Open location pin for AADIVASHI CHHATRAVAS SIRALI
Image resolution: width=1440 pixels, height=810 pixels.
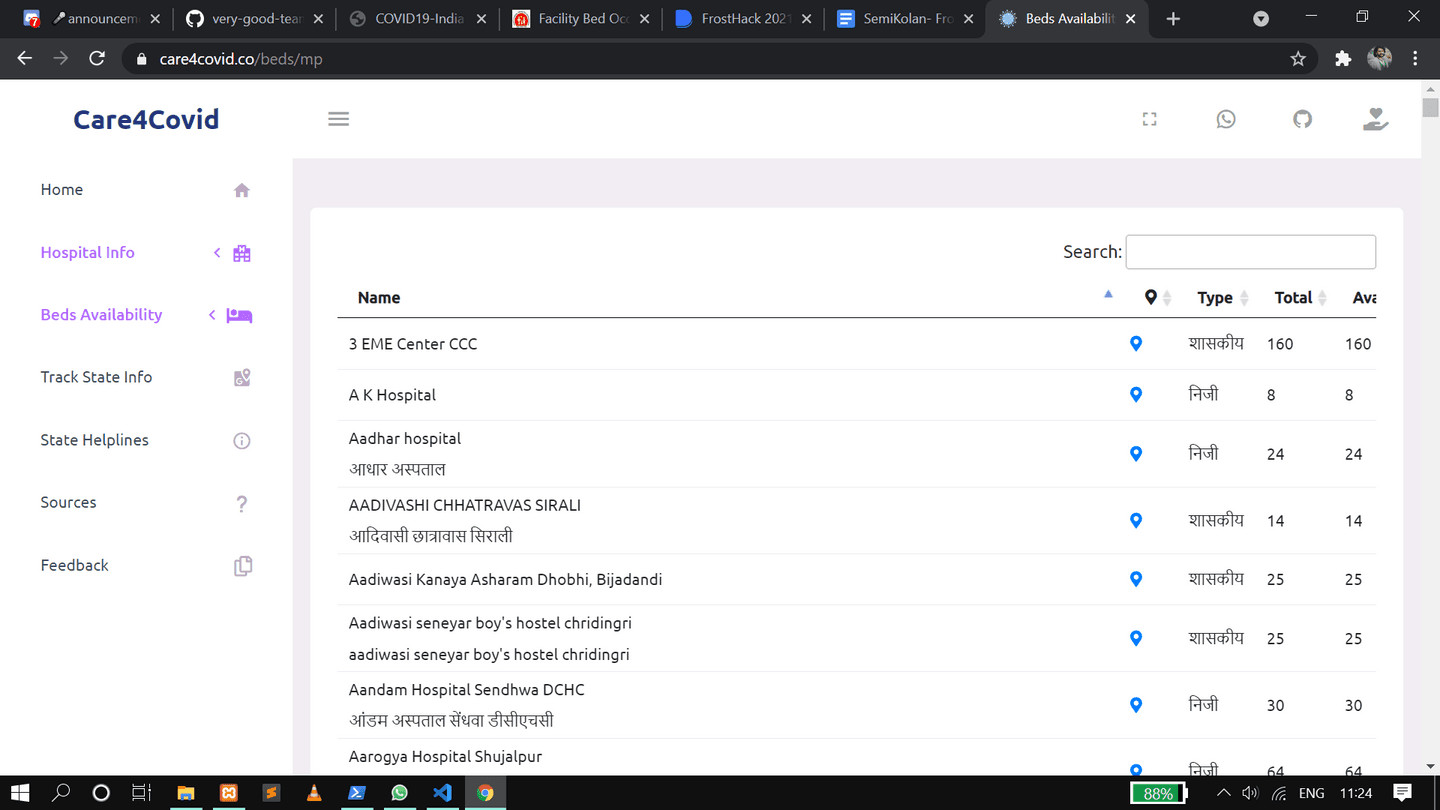pos(1136,520)
